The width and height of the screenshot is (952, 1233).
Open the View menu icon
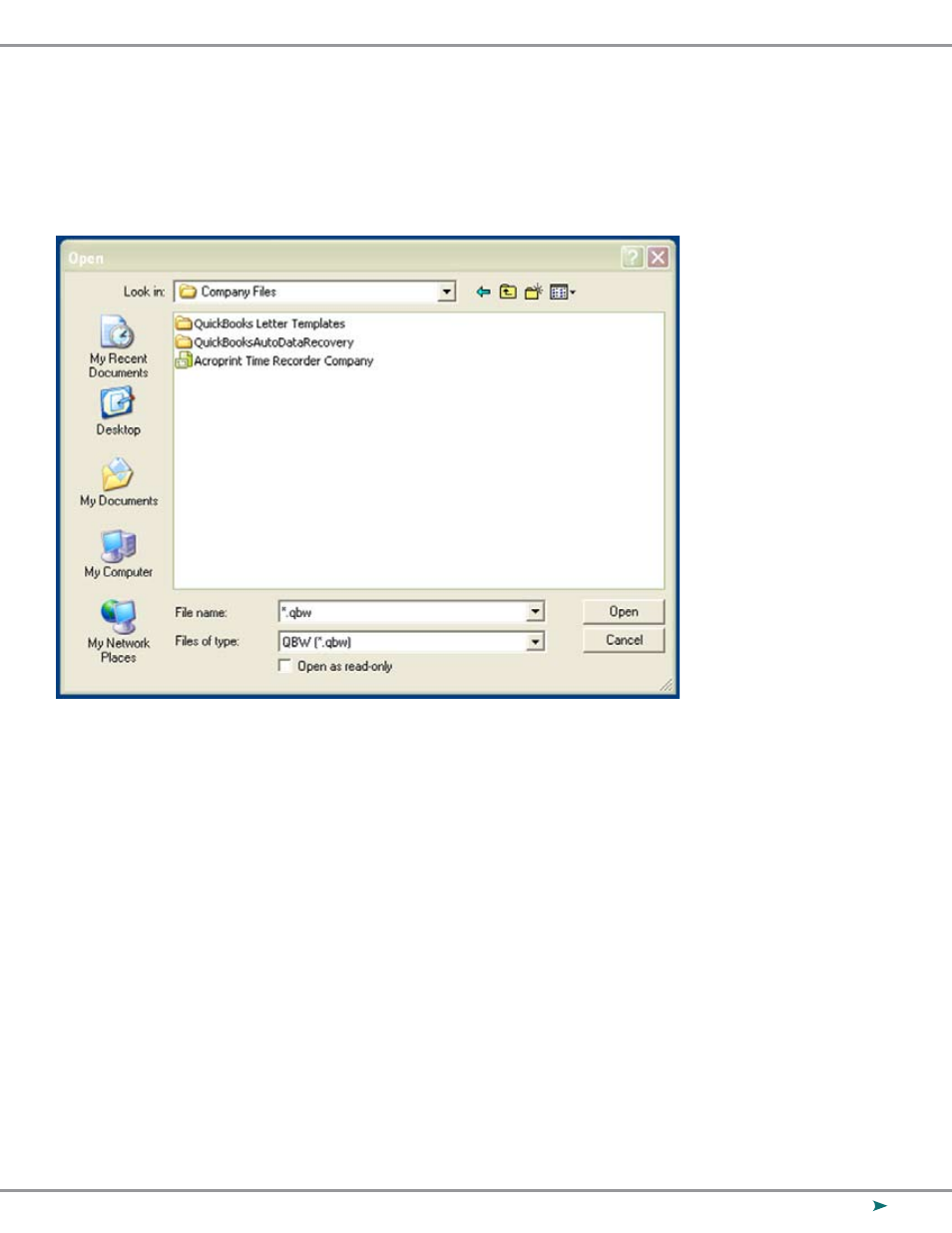(563, 293)
